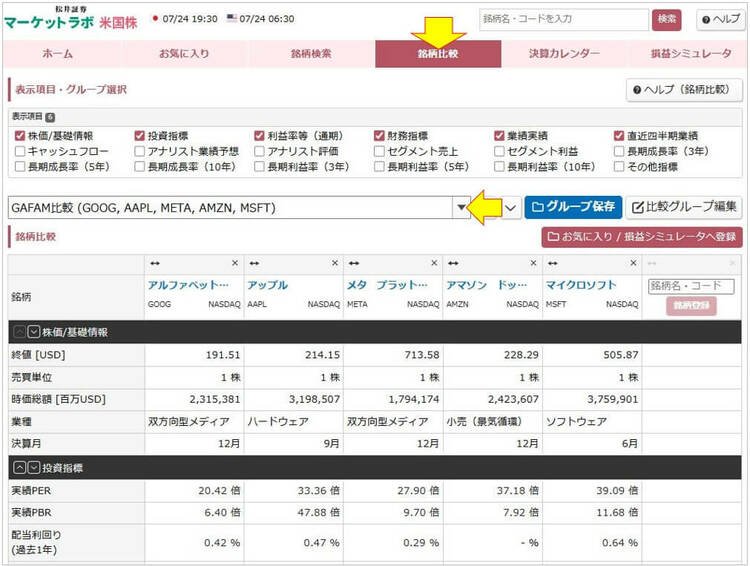Click the top ヘルプ button
The image size is (750, 566).
click(721, 20)
